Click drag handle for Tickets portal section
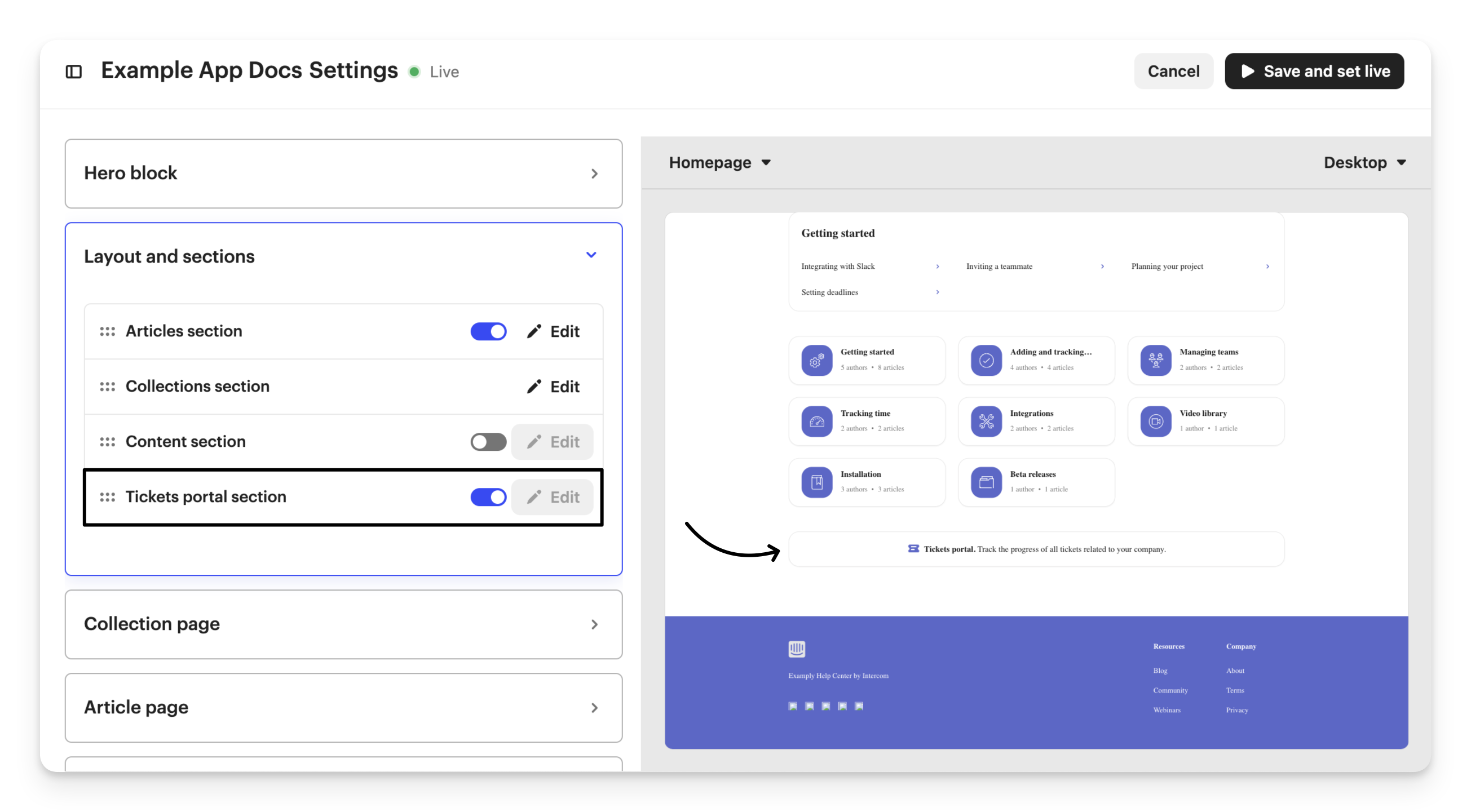The width and height of the screenshot is (1471, 812). click(x=107, y=497)
